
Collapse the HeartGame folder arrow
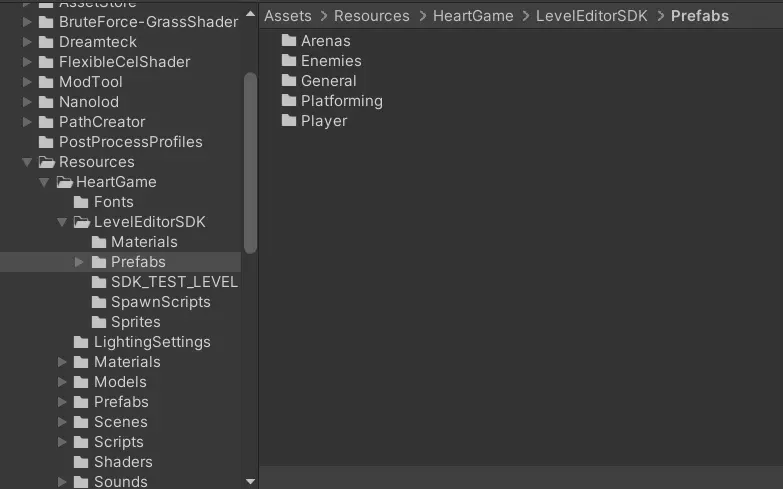click(44, 182)
